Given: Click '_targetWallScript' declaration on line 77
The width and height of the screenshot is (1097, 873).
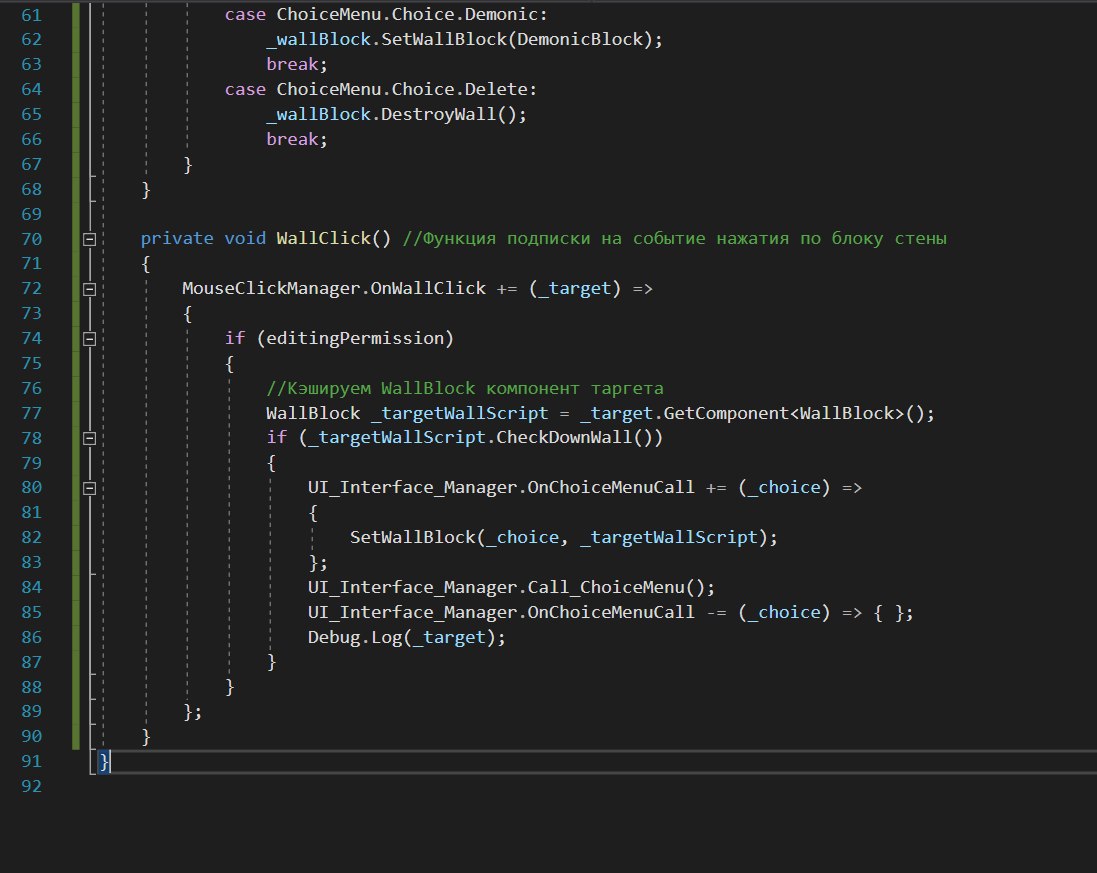Looking at the screenshot, I should click(x=460, y=413).
